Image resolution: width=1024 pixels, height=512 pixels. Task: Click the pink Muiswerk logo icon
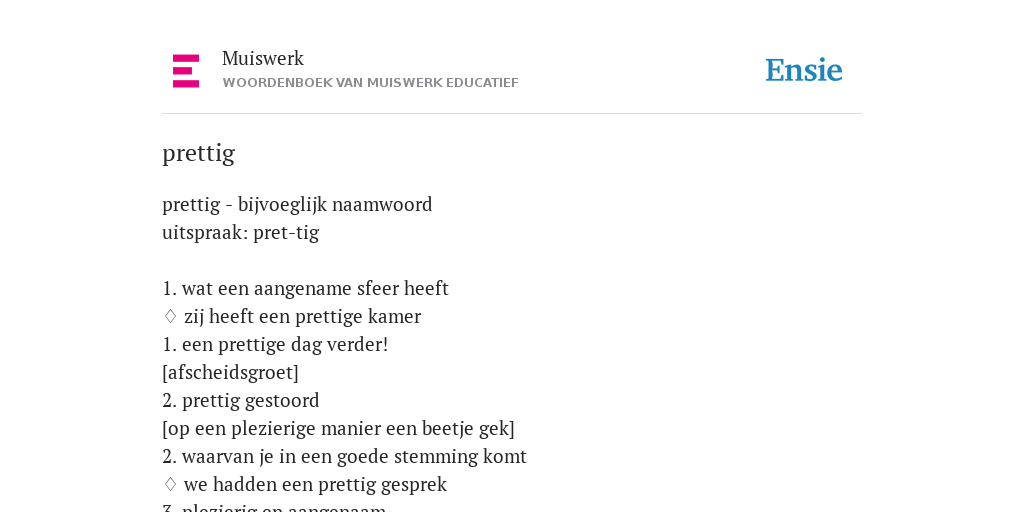tap(186, 71)
